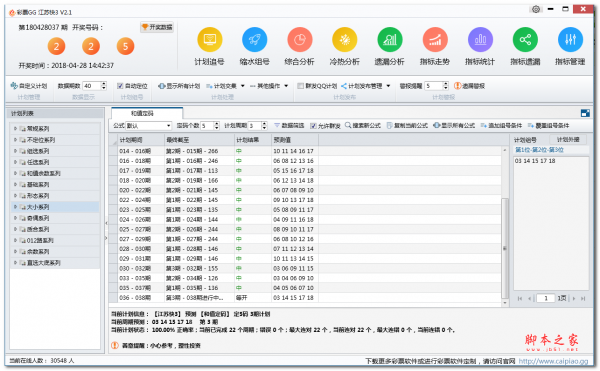Click the 复制当前公式 copy icon

pyautogui.click(x=390, y=125)
